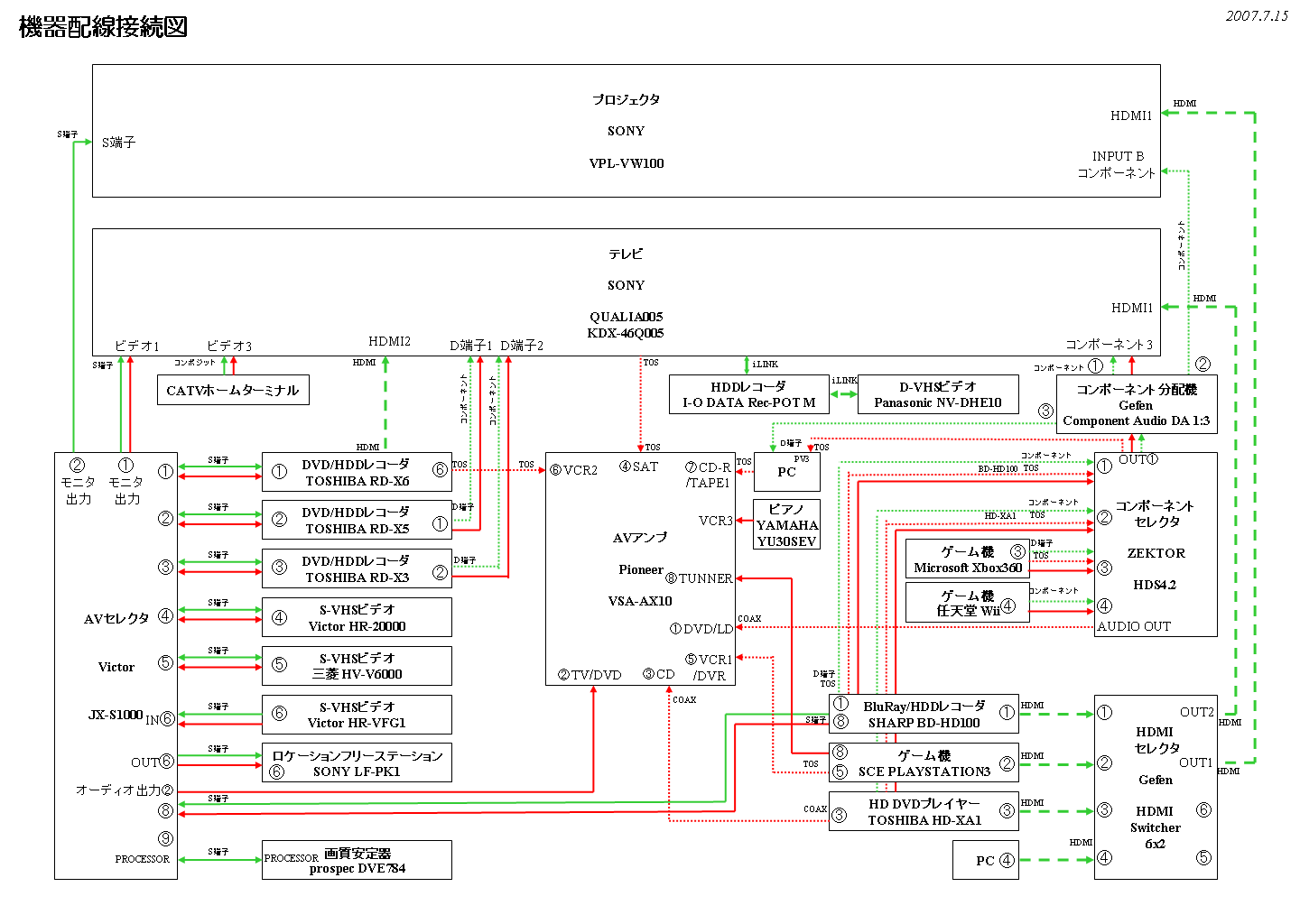Select the Panasonic NV-DHE10 D-VHS box
Viewport: 1300px width, 924px height.
coord(937,394)
